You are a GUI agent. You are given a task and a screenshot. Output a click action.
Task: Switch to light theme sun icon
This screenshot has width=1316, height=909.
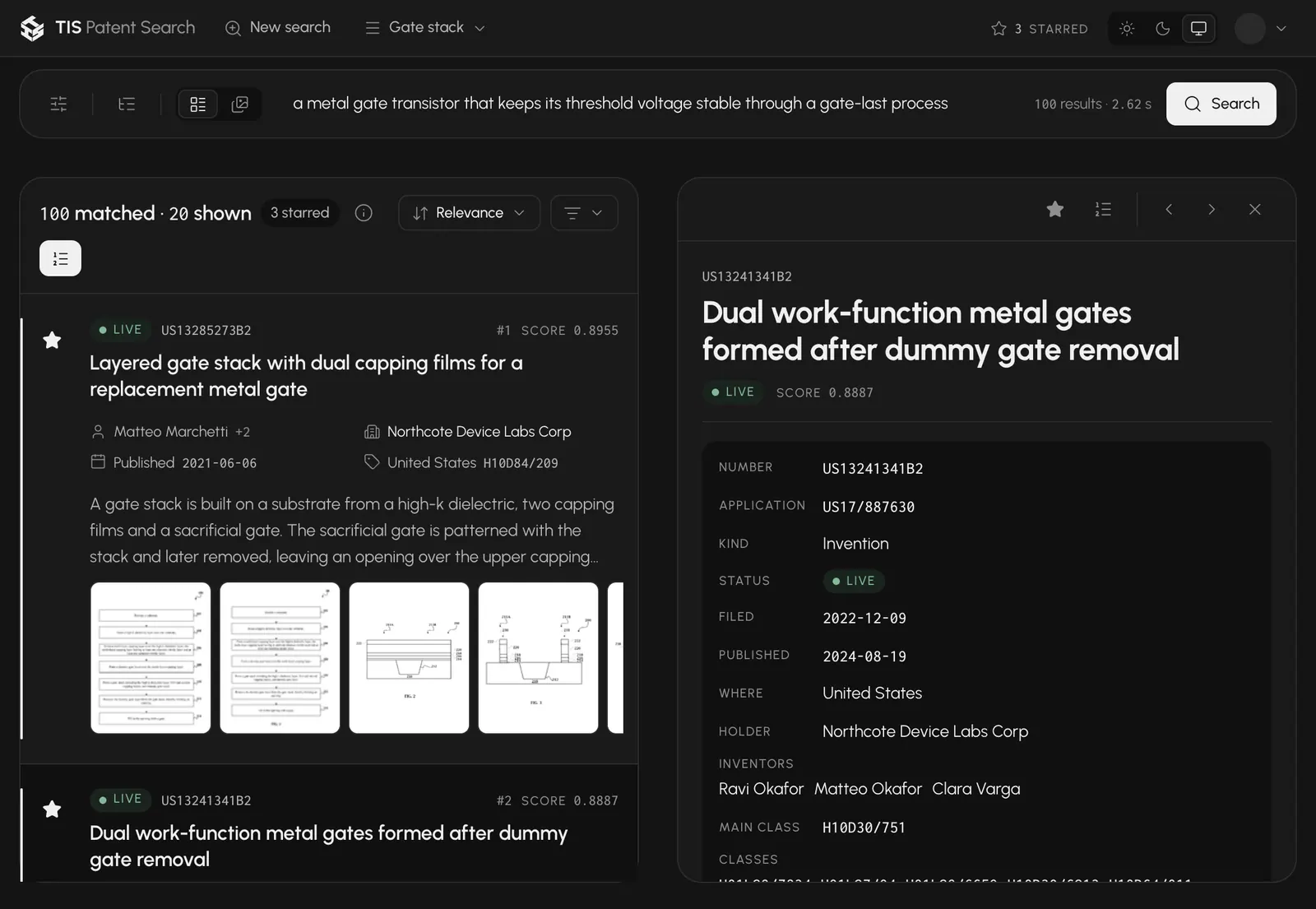click(x=1127, y=29)
